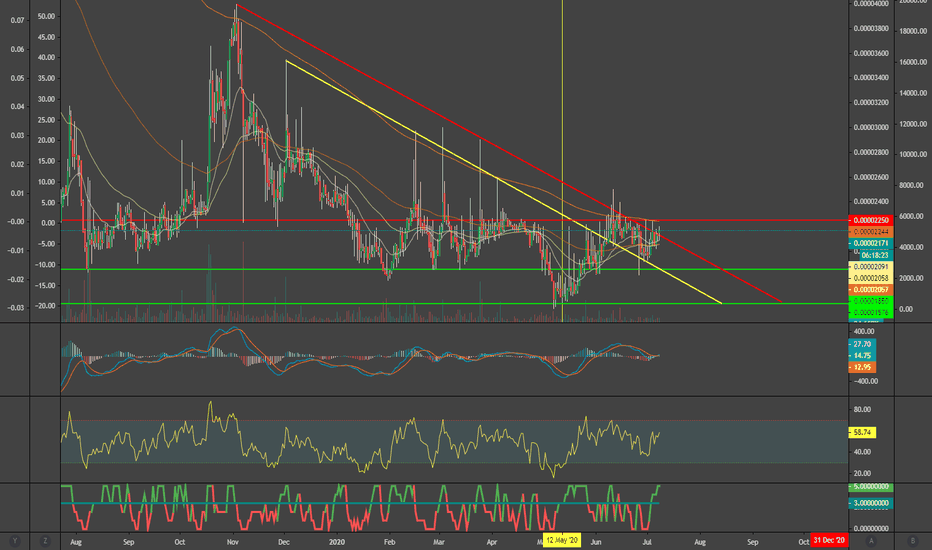Select the teal 0.00002171 current price label

pyautogui.click(x=871, y=243)
